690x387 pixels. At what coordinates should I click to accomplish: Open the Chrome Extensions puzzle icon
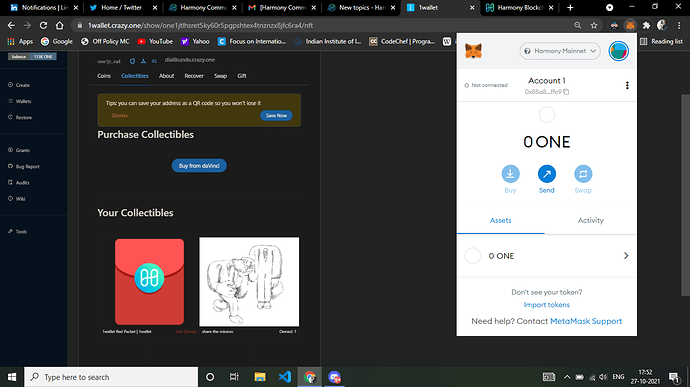(x=646, y=26)
